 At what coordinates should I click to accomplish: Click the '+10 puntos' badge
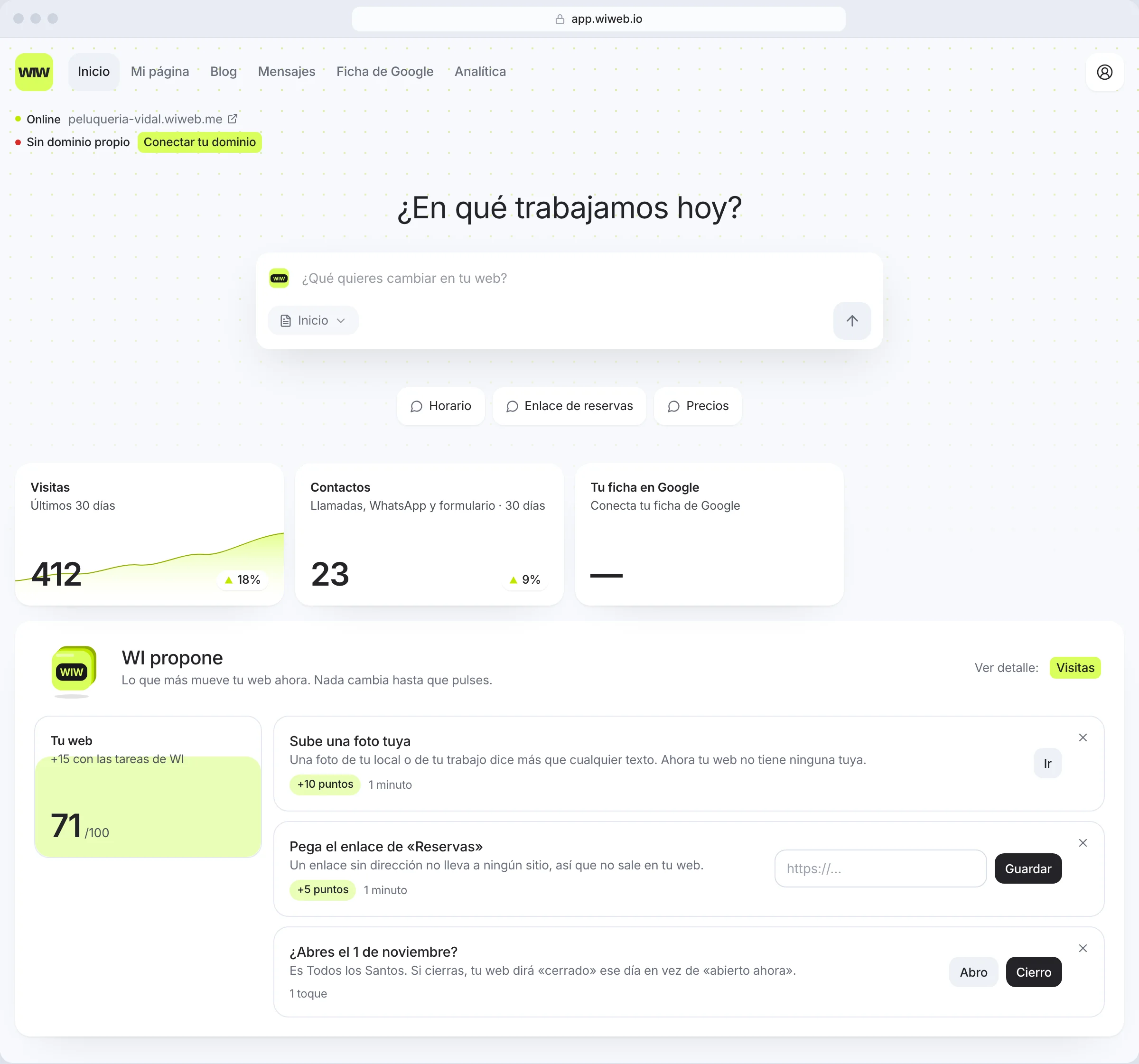coord(325,784)
